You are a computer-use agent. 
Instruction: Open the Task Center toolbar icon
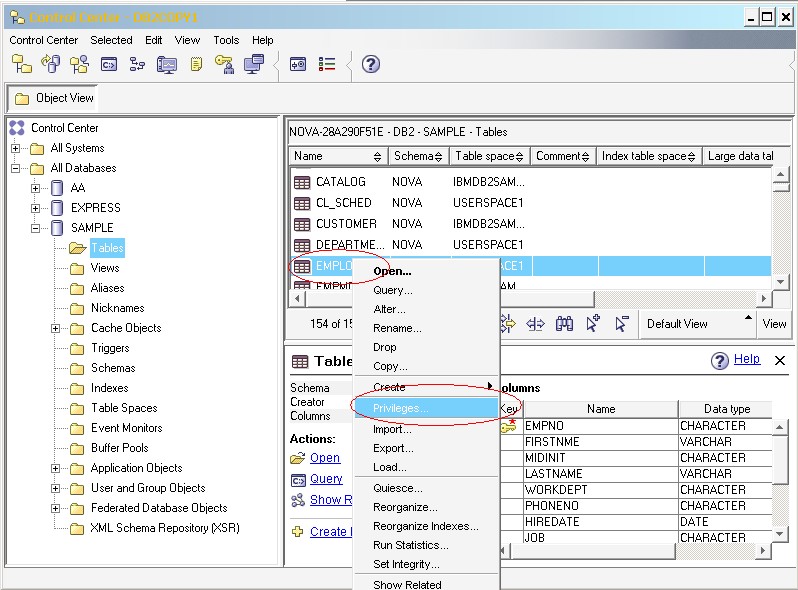(x=137, y=64)
